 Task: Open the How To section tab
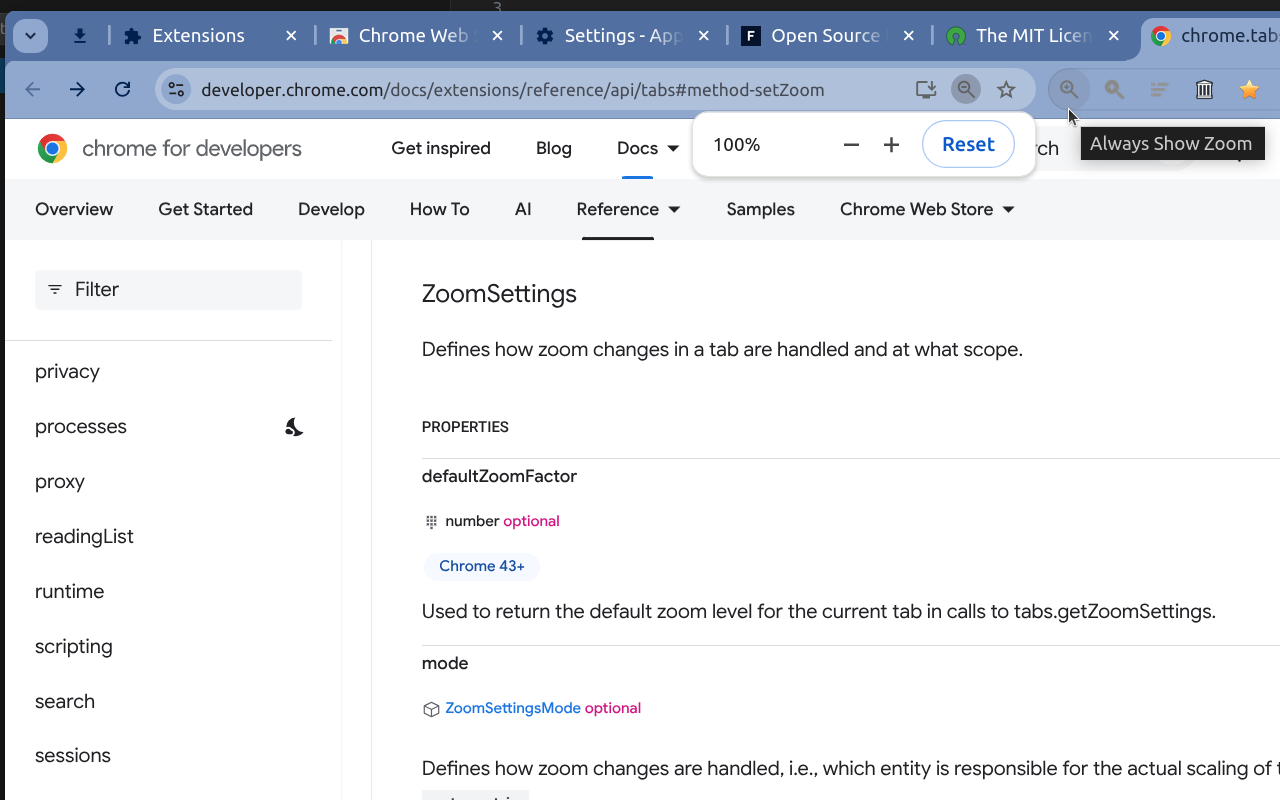click(440, 209)
